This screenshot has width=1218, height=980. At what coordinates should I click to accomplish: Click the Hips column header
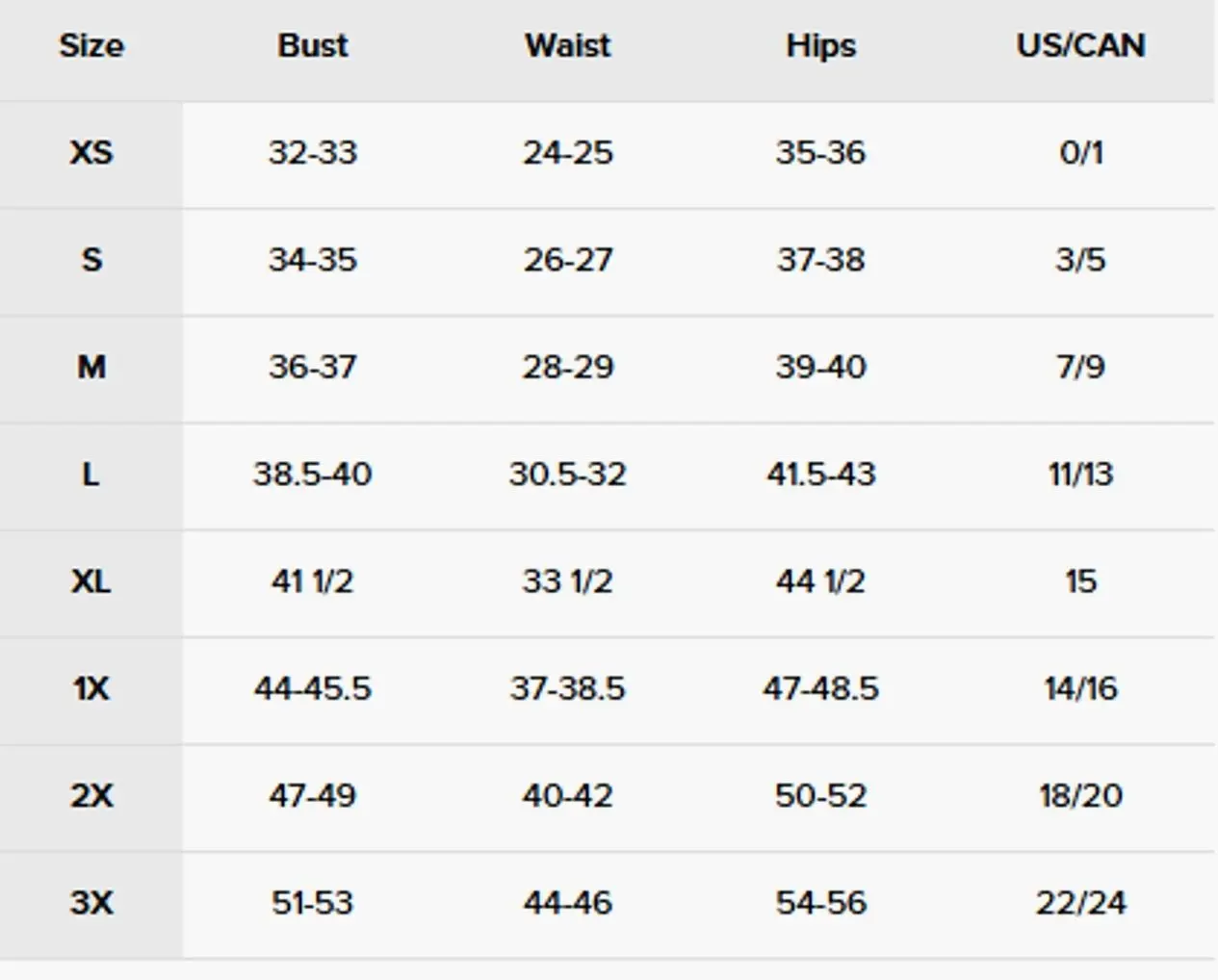(x=820, y=45)
